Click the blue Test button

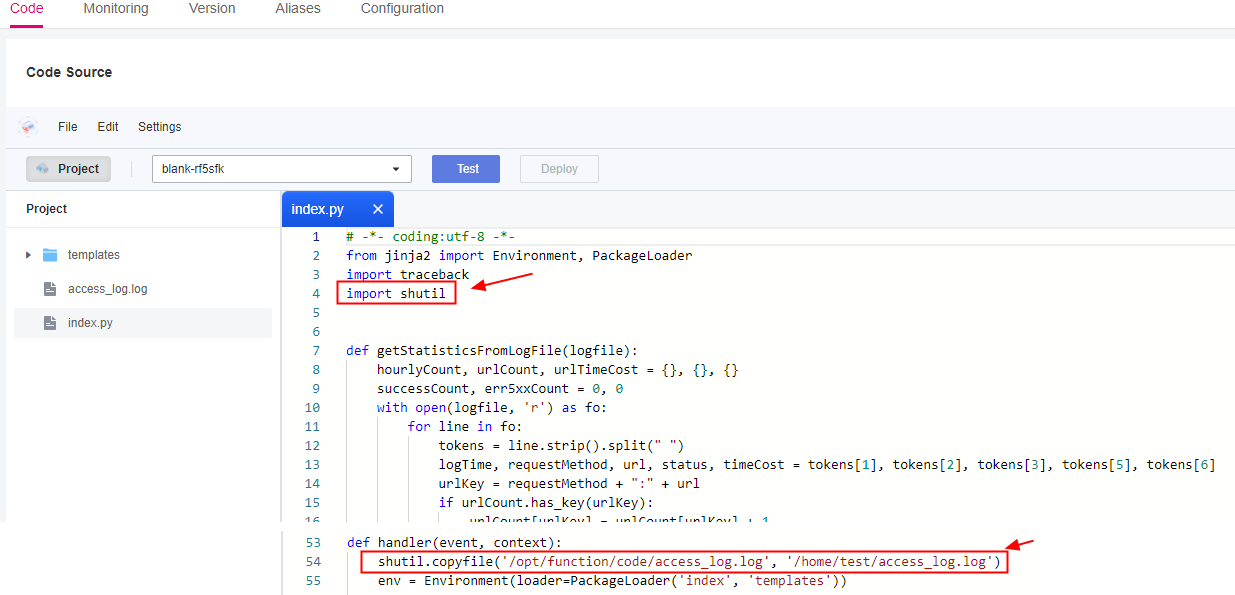466,169
